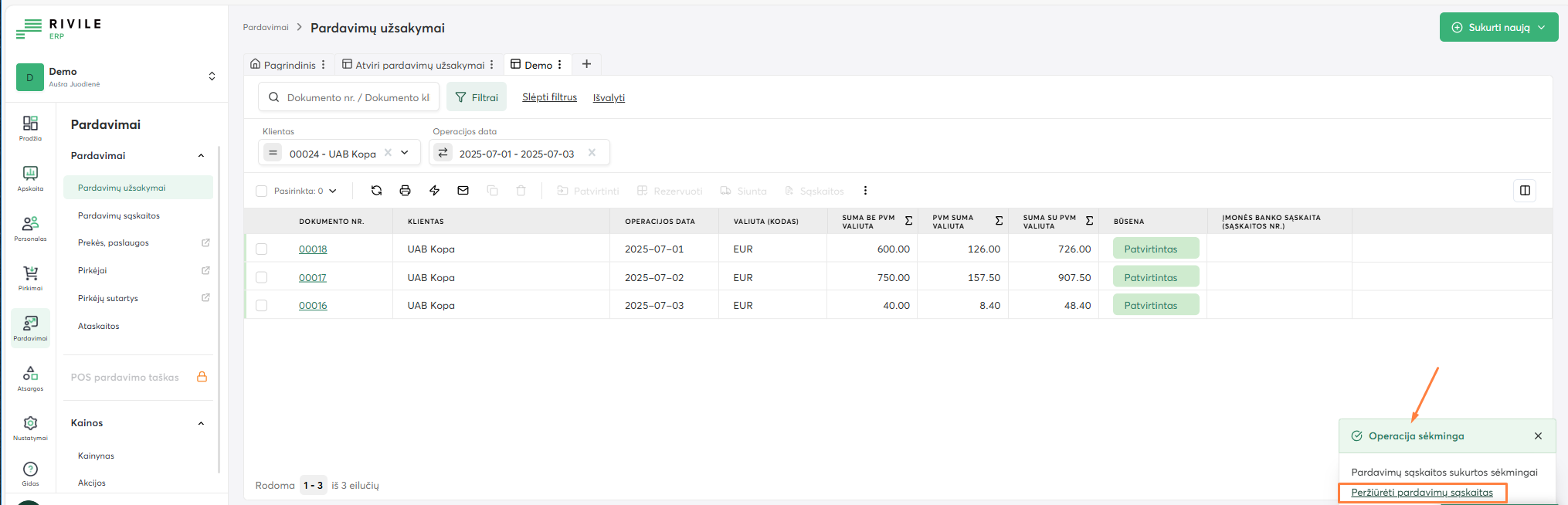Expand the Sukurti naują dropdown button

coord(1541,27)
